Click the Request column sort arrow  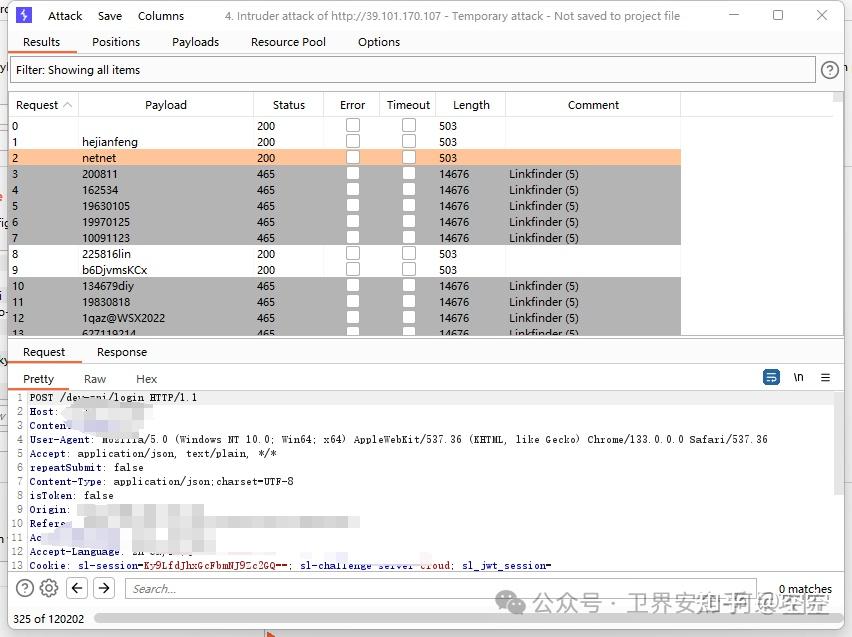point(67,104)
